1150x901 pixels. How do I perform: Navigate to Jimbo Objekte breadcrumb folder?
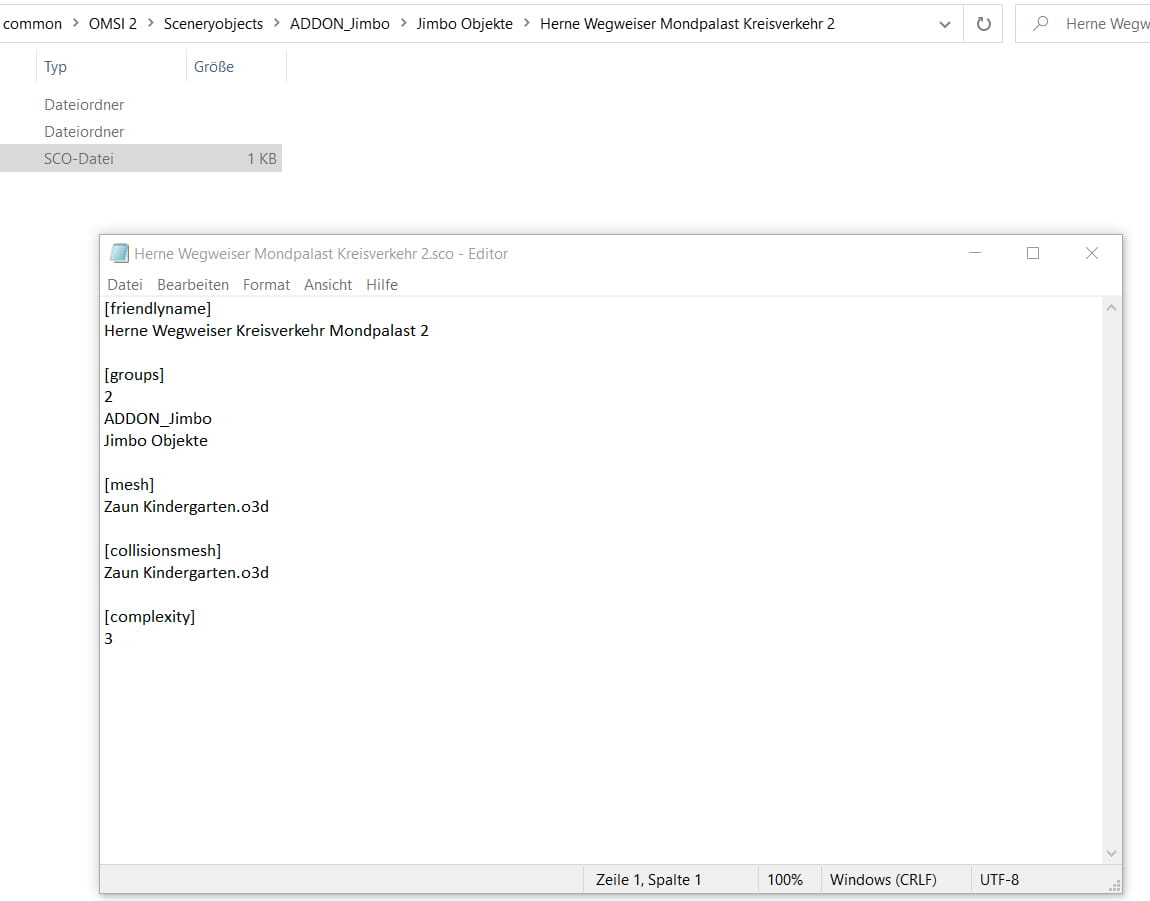tap(464, 24)
